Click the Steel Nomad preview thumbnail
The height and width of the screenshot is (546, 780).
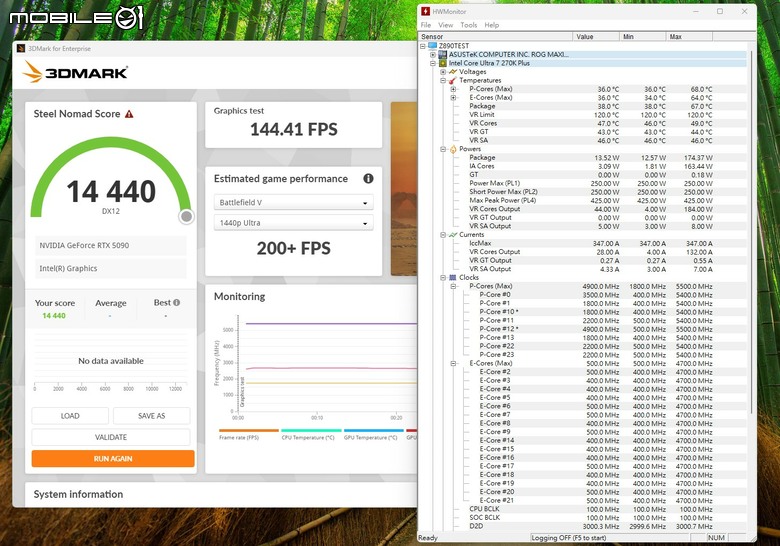pyautogui.click(x=404, y=189)
